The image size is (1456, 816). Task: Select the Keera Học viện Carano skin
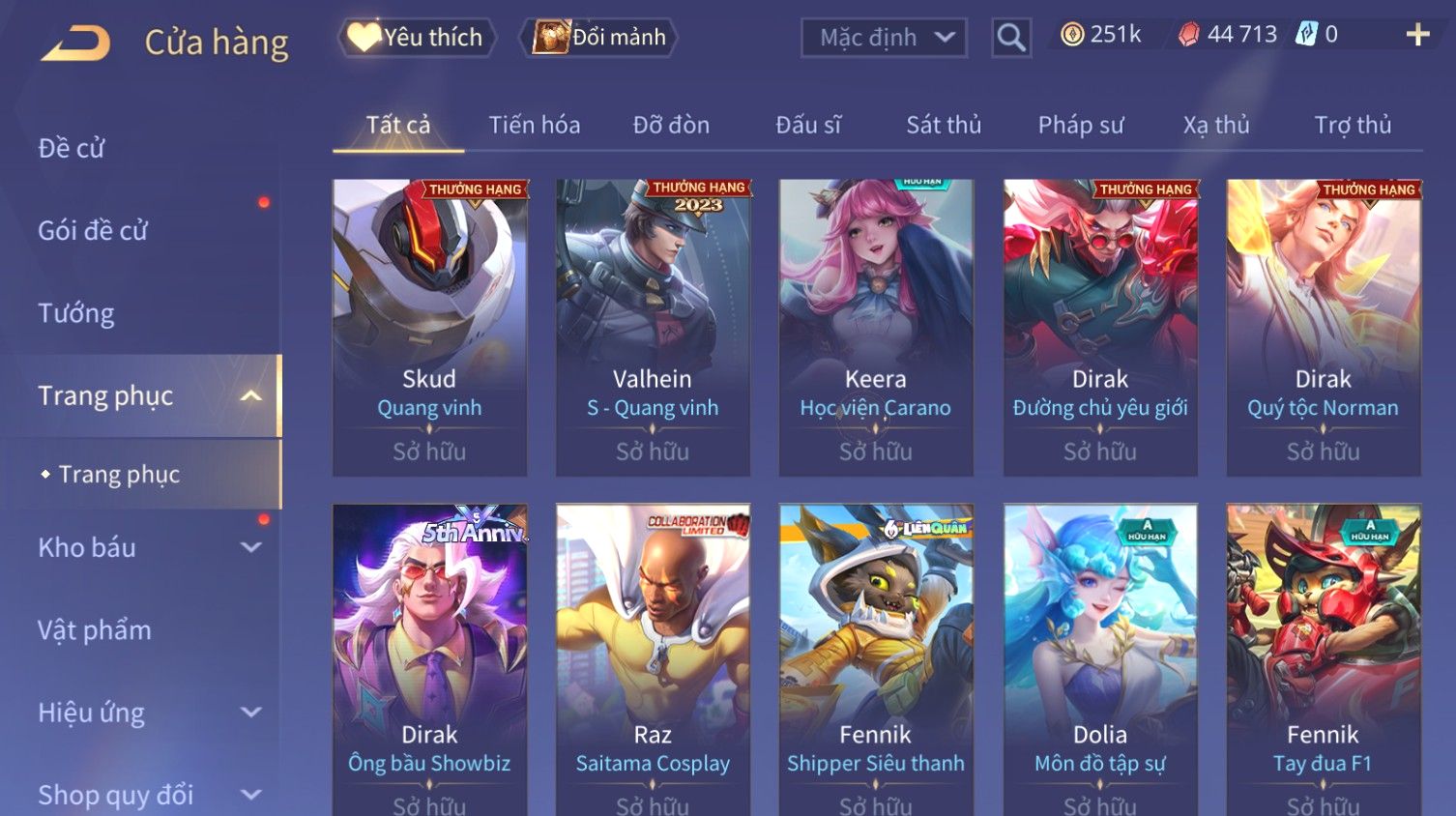876,328
